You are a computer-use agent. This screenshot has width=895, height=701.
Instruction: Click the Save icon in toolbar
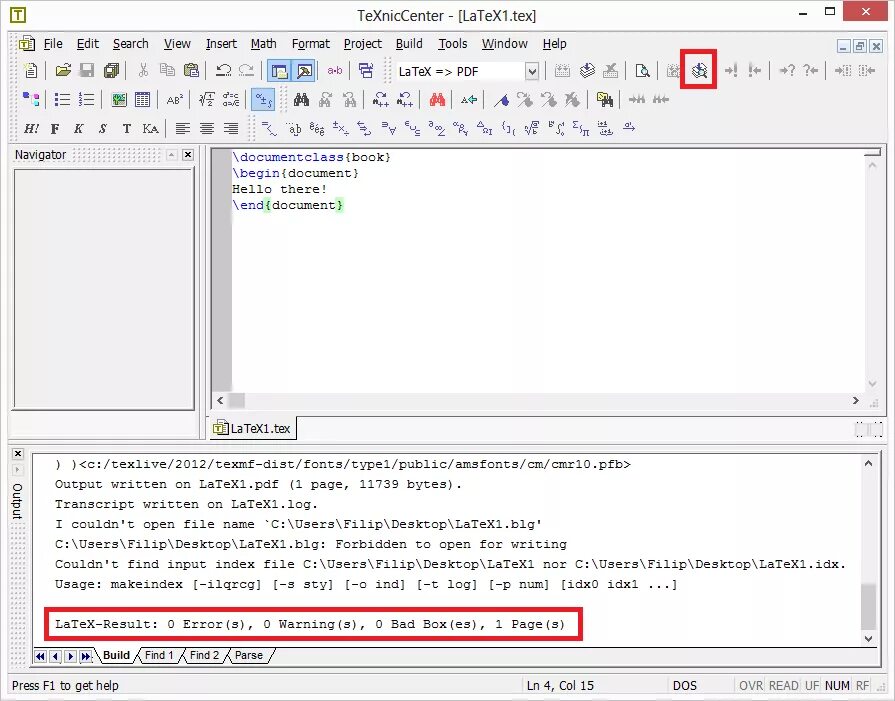(87, 71)
